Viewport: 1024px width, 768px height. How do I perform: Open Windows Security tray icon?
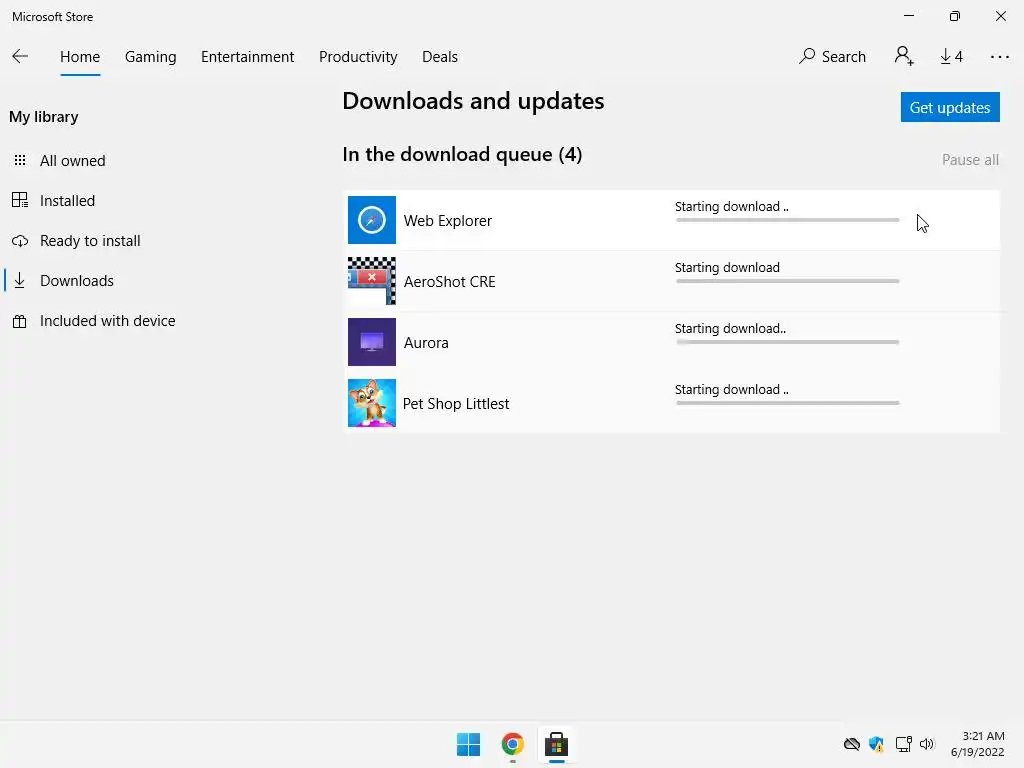(876, 744)
